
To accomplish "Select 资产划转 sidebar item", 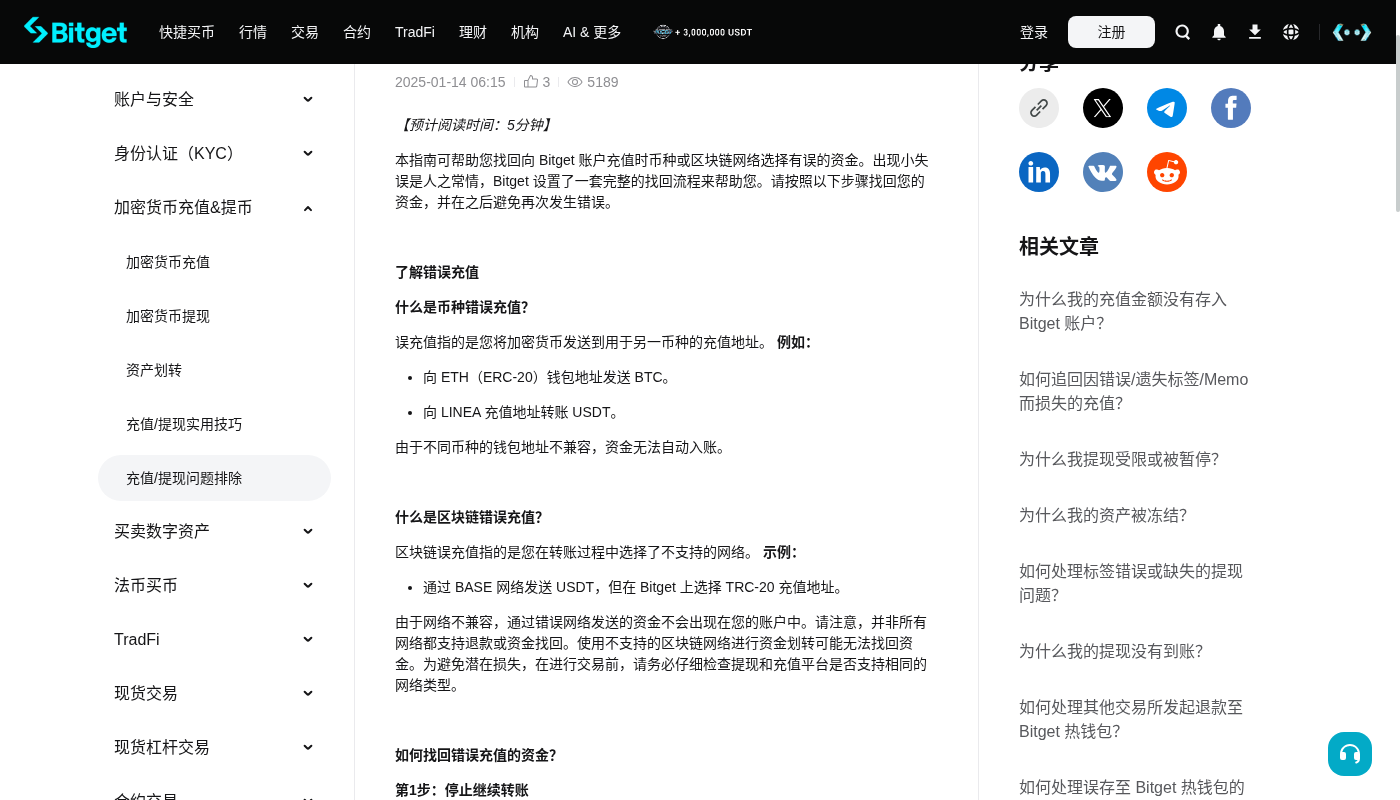I will pyautogui.click(x=214, y=370).
